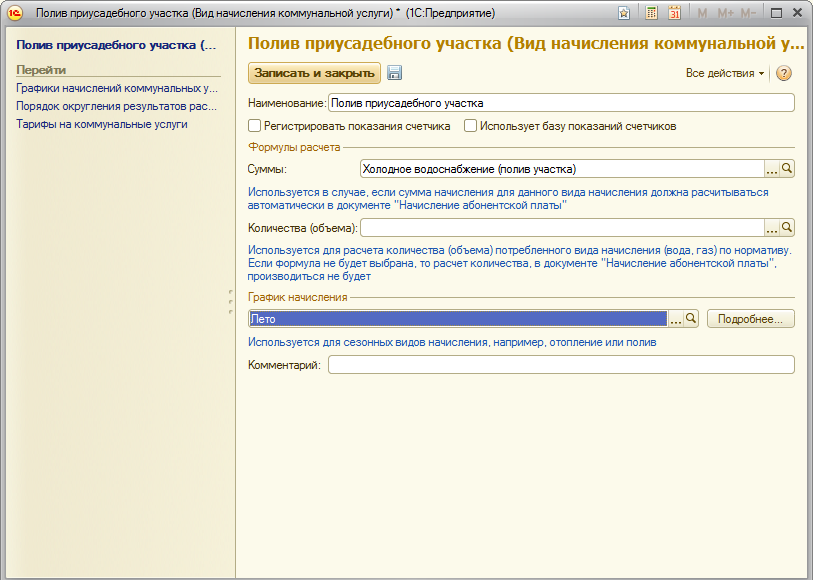This screenshot has height=580, width=813.
Task: Click the floppy disk save icon
Action: click(x=395, y=73)
